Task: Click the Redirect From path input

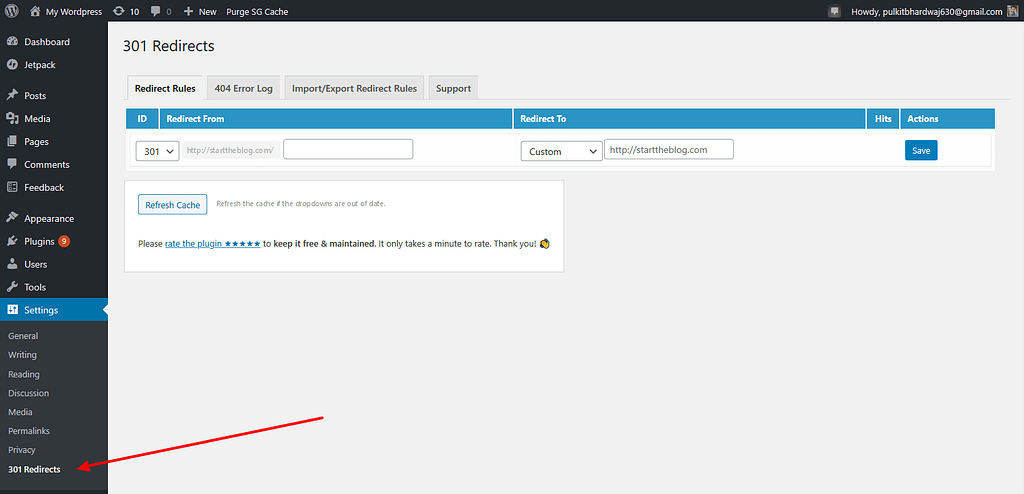Action: (x=348, y=149)
